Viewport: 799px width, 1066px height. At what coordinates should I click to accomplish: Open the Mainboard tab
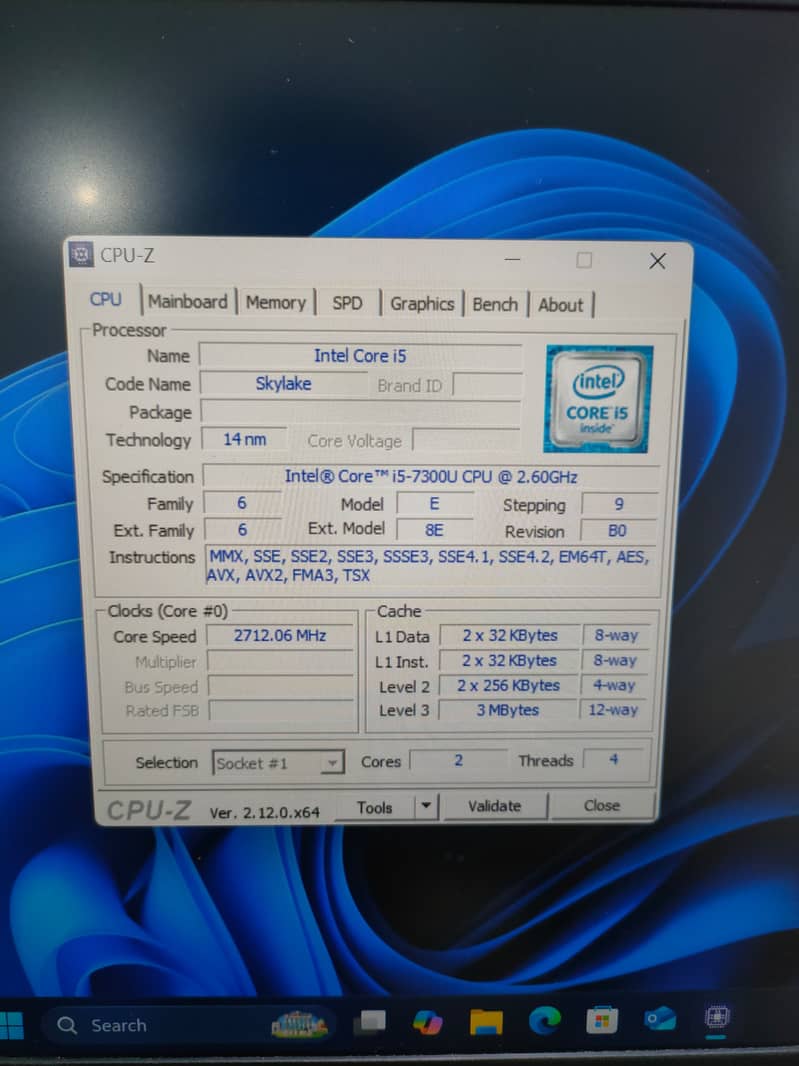(x=188, y=302)
